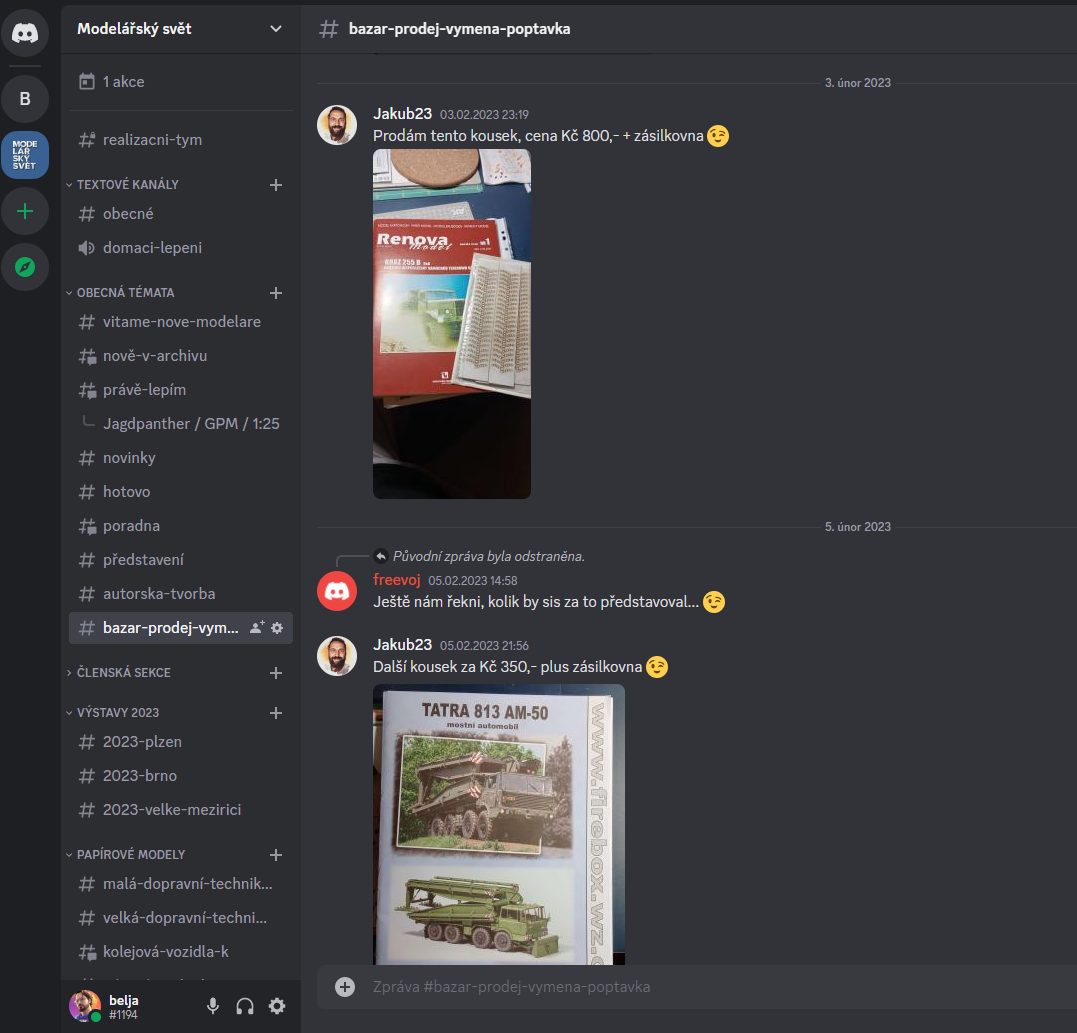Viewport: 1077px width, 1033px height.
Task: Open Jakub23 avatar on 03.02.2023 message
Action: coord(337,125)
